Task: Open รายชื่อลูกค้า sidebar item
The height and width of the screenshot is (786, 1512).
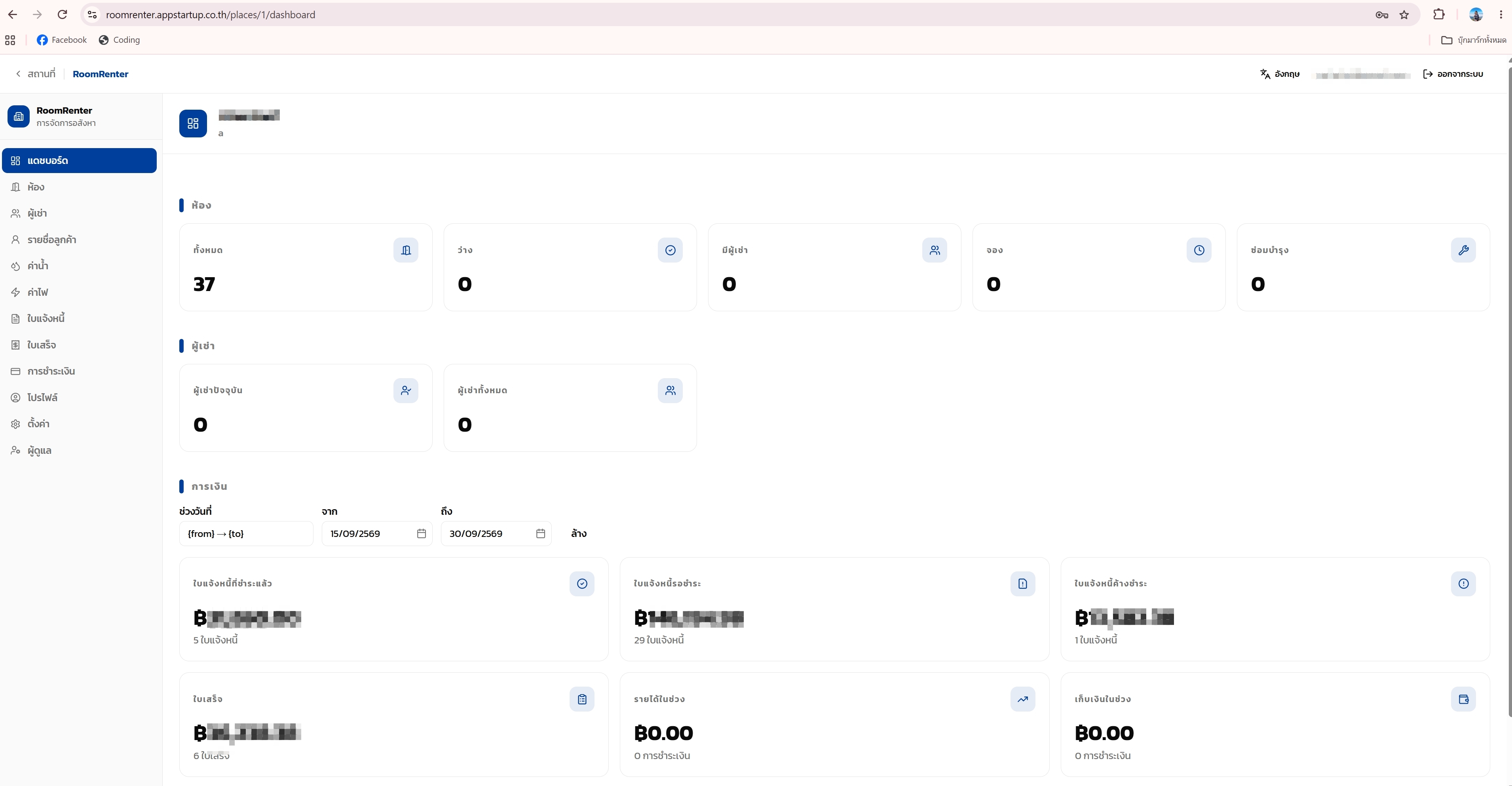Action: tap(79, 240)
